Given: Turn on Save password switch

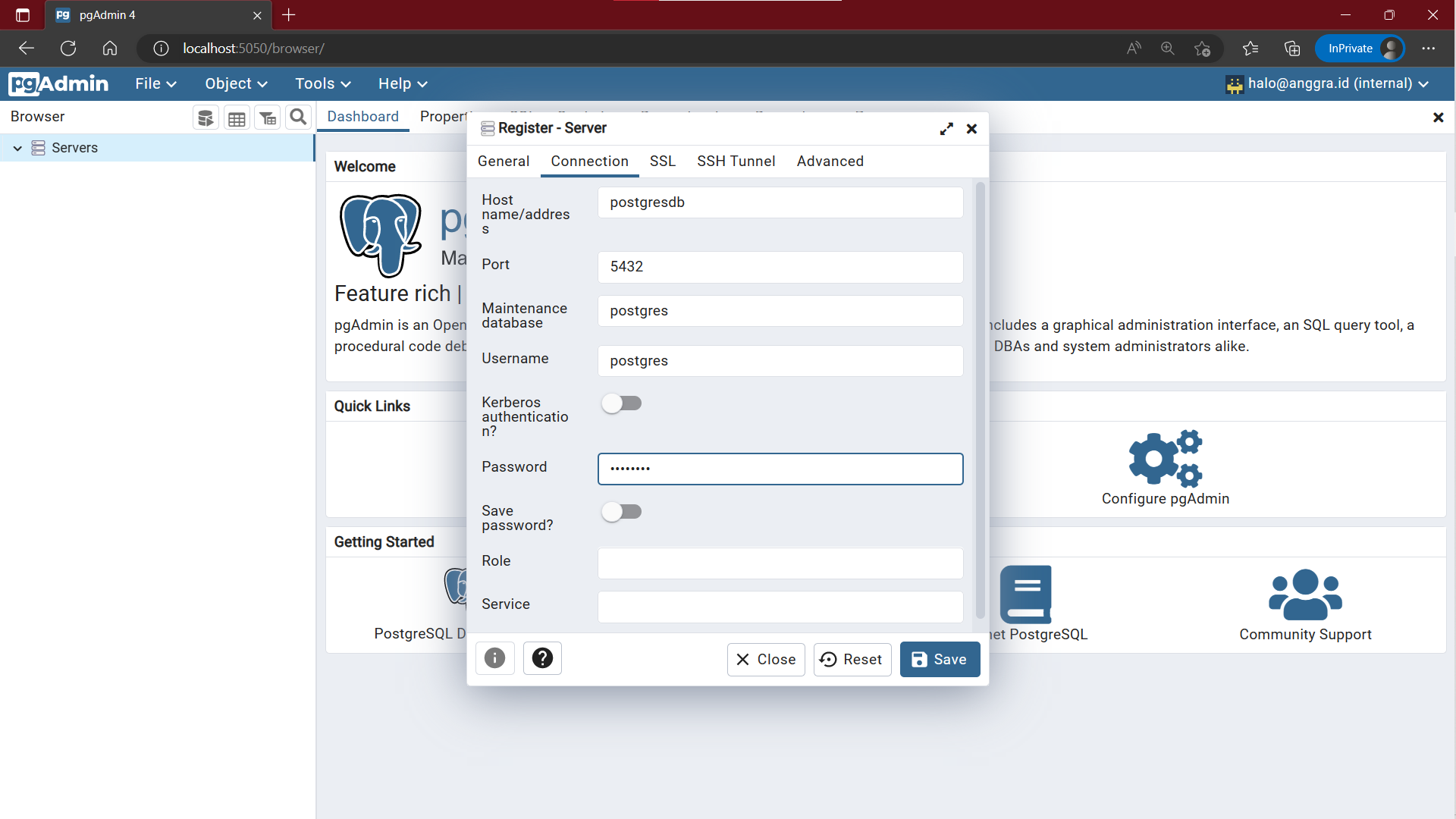Looking at the screenshot, I should [622, 512].
